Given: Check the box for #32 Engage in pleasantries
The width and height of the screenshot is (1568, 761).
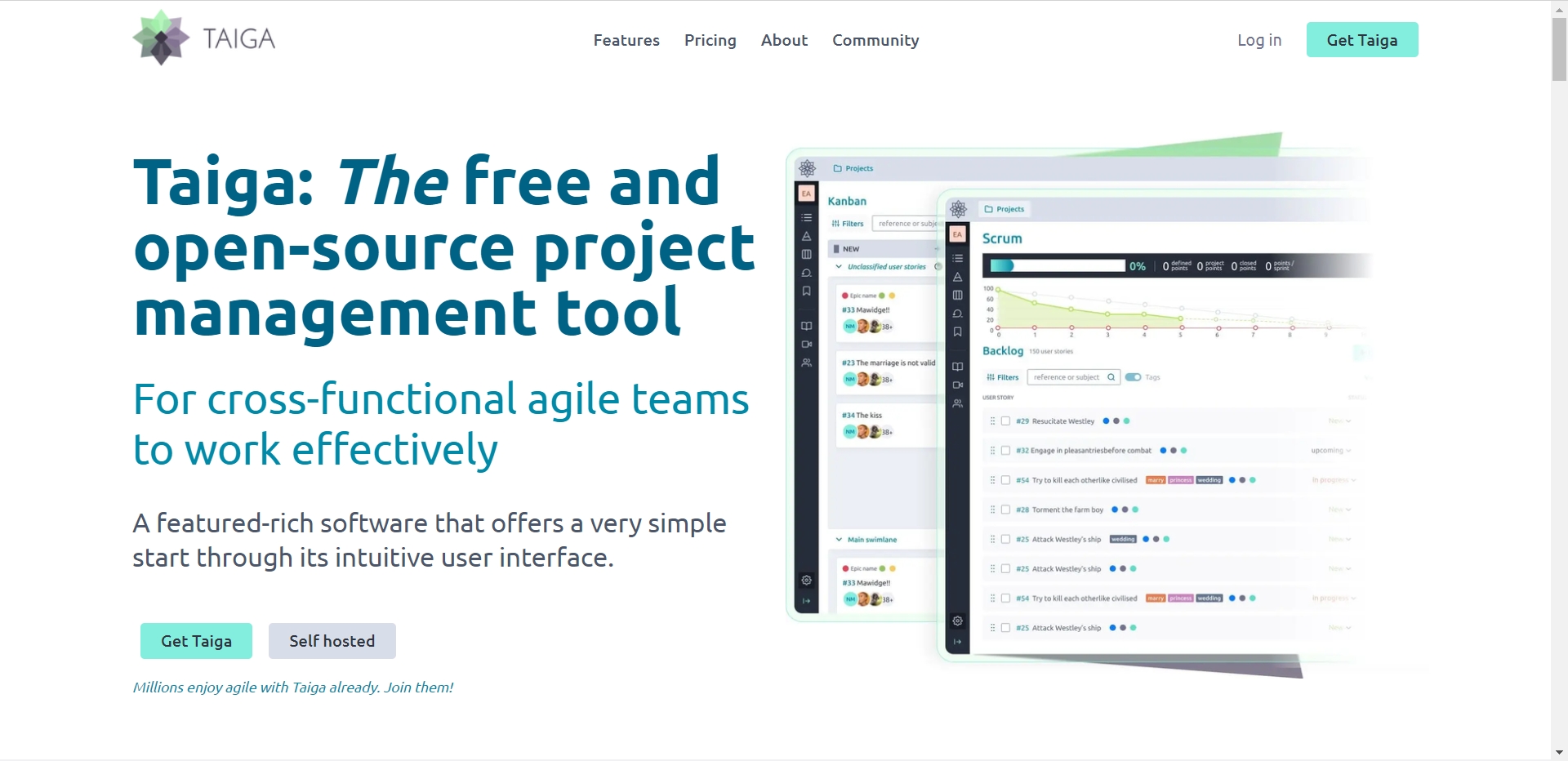Looking at the screenshot, I should pos(1005,451).
